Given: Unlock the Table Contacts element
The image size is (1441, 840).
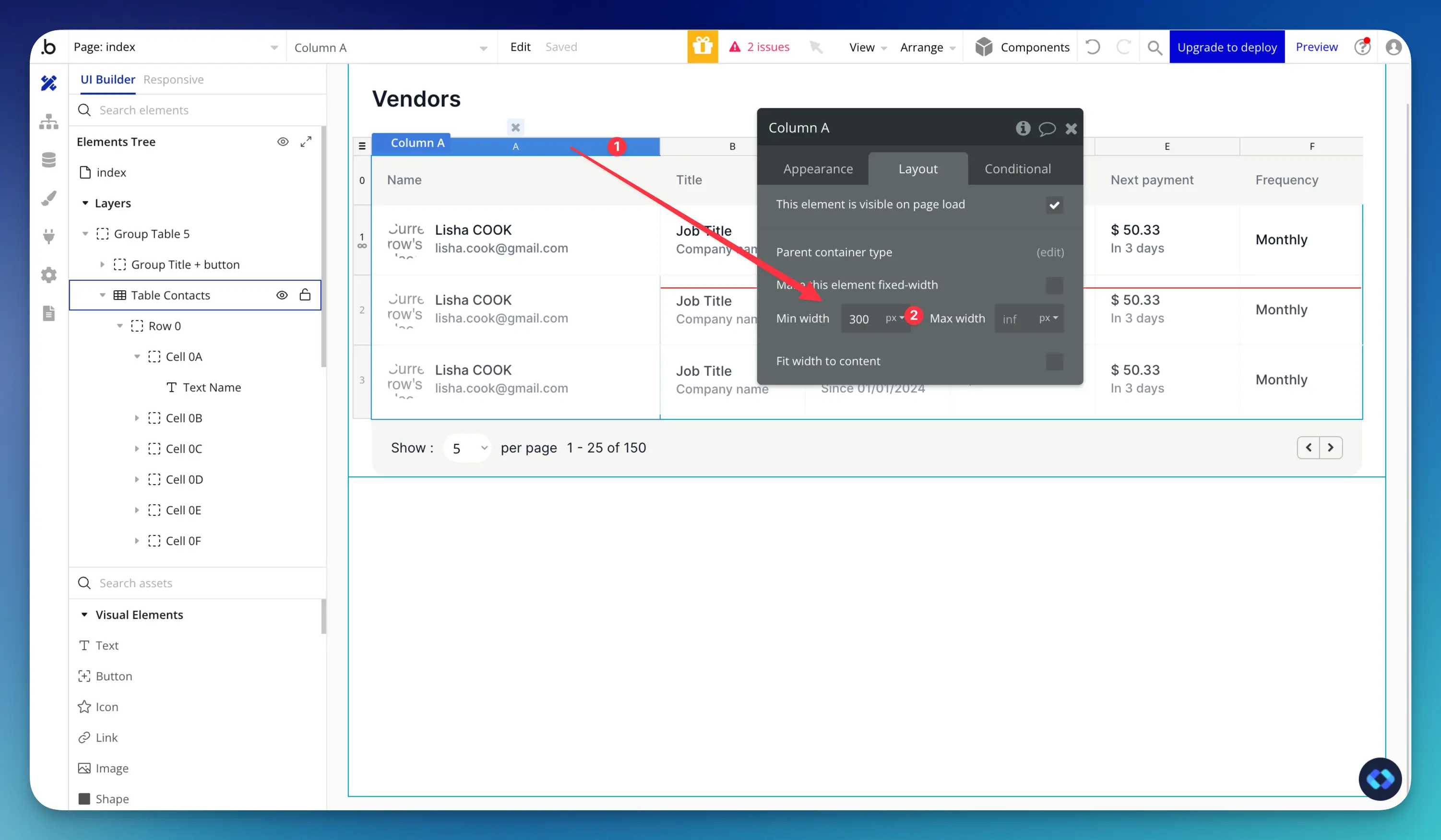Looking at the screenshot, I should click(x=305, y=295).
